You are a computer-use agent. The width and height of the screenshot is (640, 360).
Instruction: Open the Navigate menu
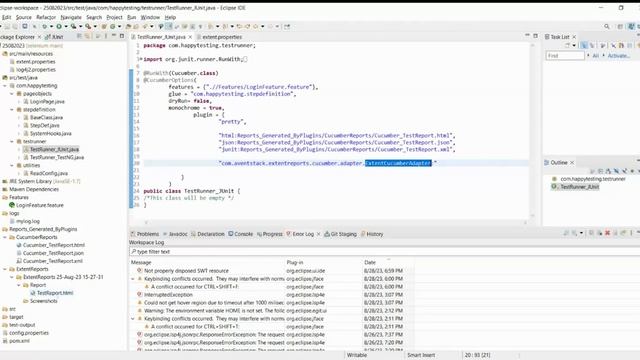click(x=71, y=17)
